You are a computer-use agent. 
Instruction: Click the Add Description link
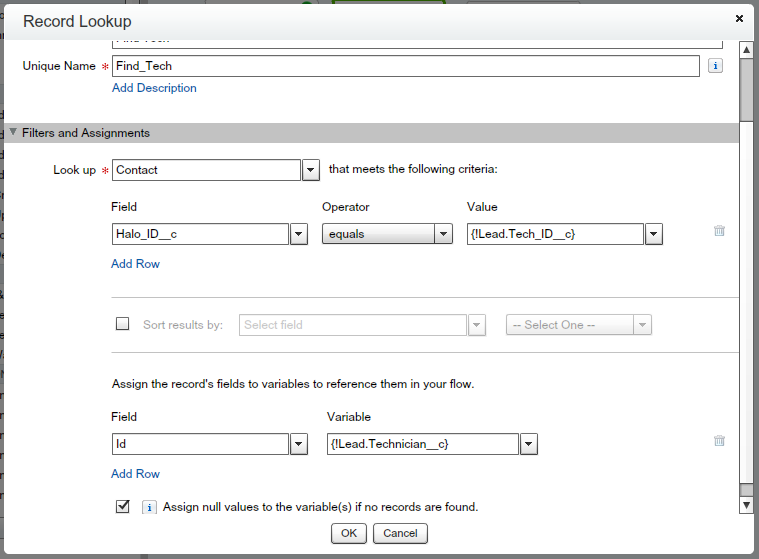(154, 88)
